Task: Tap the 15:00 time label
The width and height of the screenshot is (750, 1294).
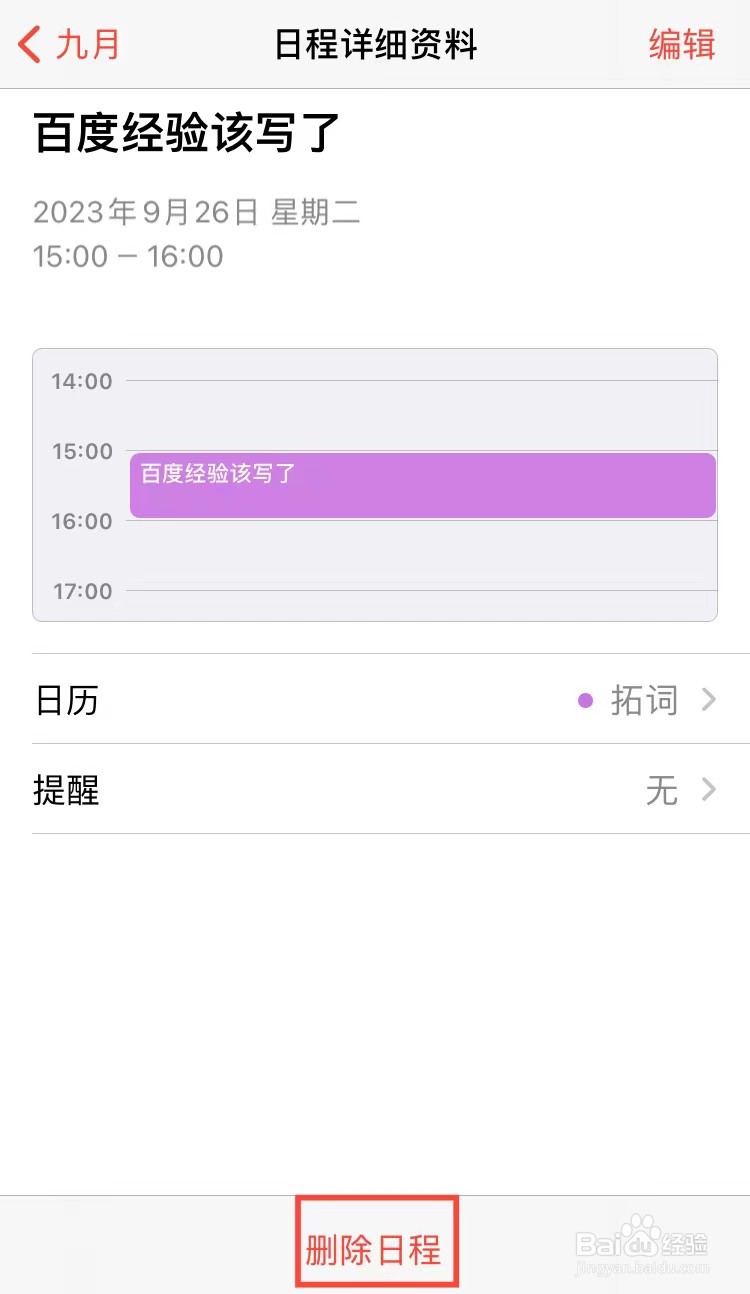Action: [82, 451]
